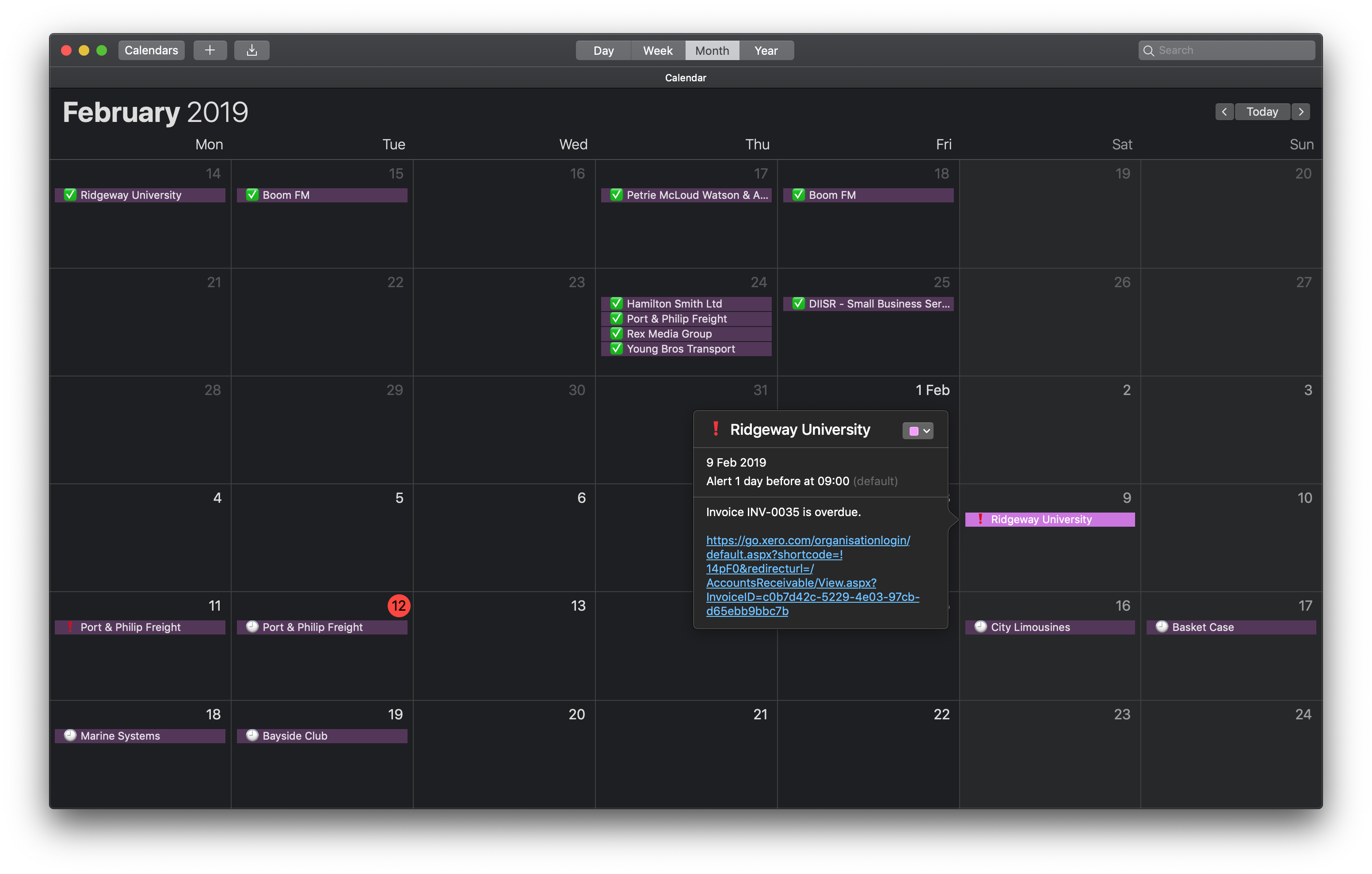Click green checkmark on Rex Media Group
1372x874 pixels.
(616, 333)
